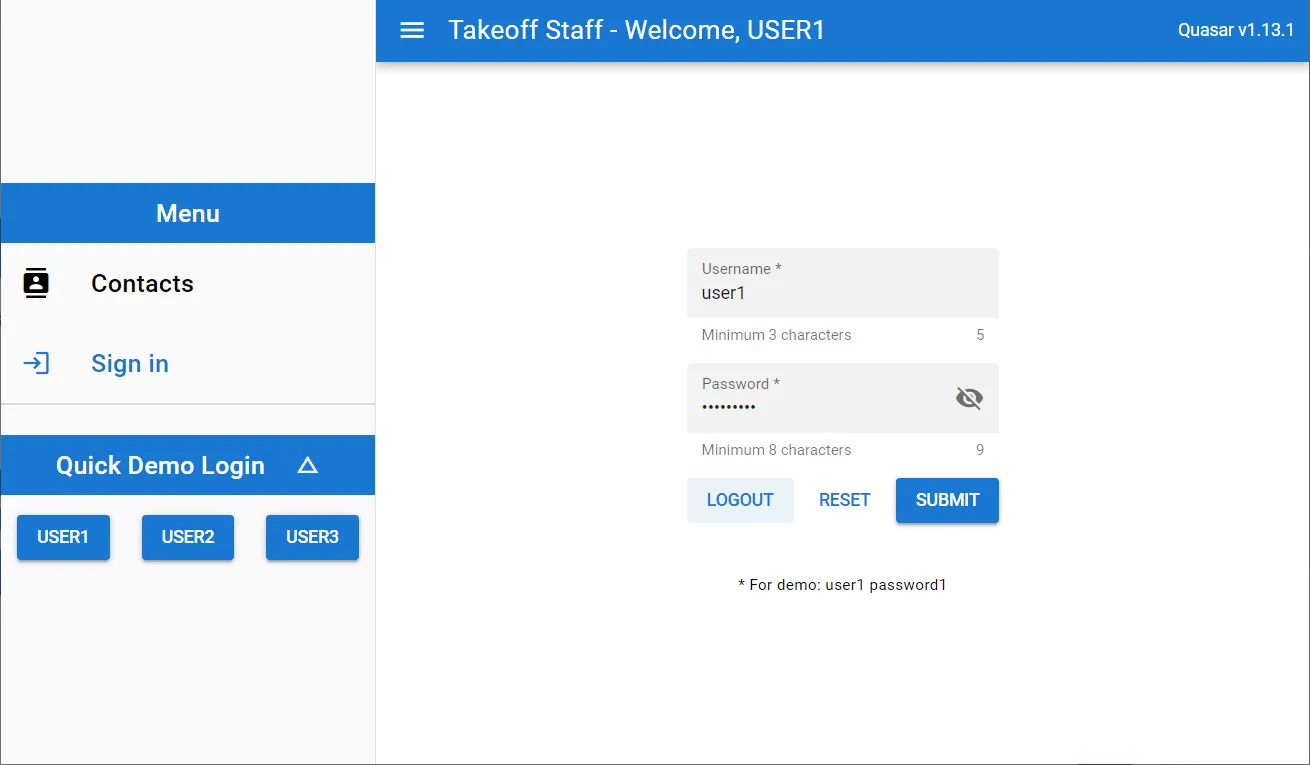Click the demo credentials hint text

[x=842, y=585]
